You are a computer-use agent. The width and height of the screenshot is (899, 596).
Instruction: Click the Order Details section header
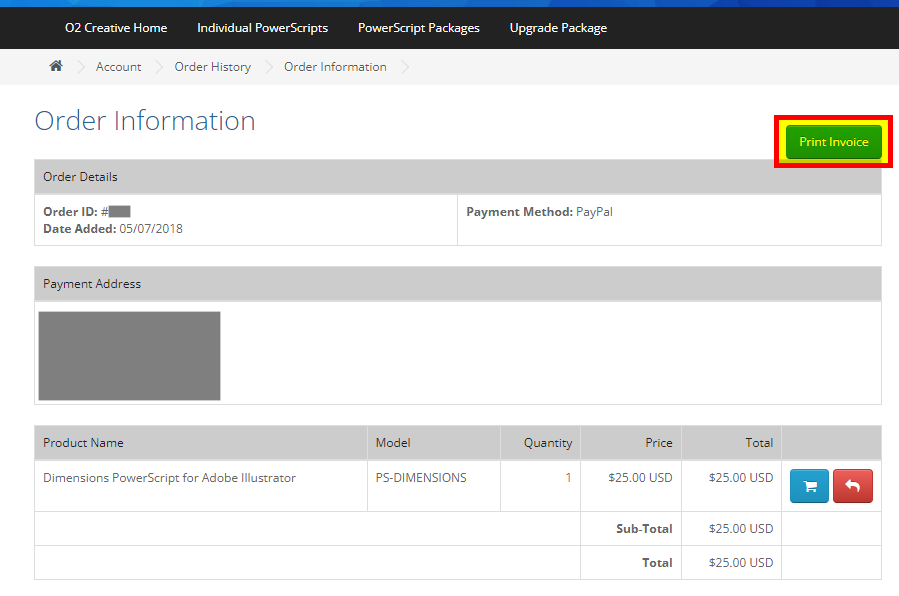pos(80,177)
